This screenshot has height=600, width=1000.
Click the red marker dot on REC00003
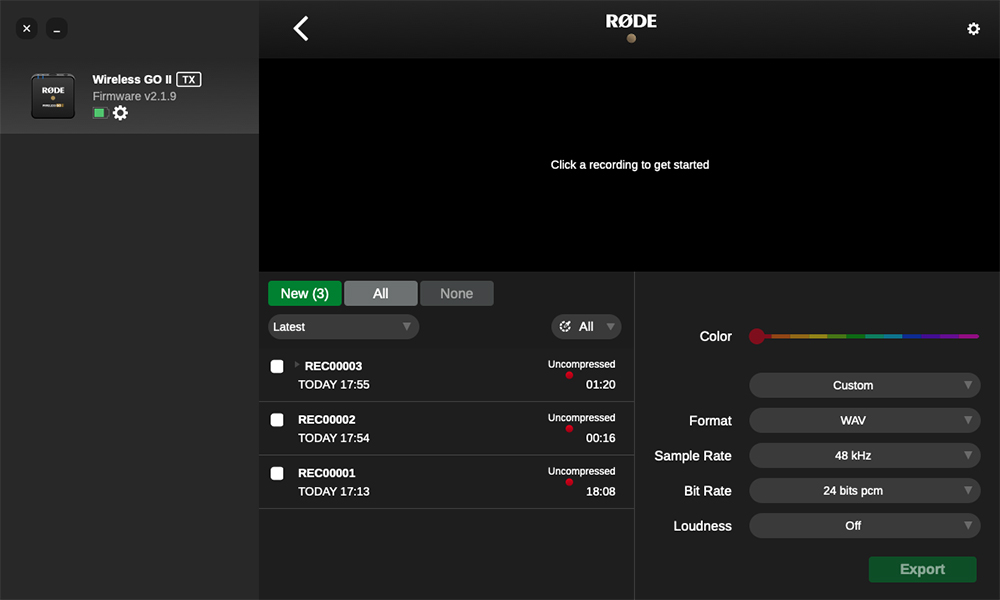click(x=569, y=375)
